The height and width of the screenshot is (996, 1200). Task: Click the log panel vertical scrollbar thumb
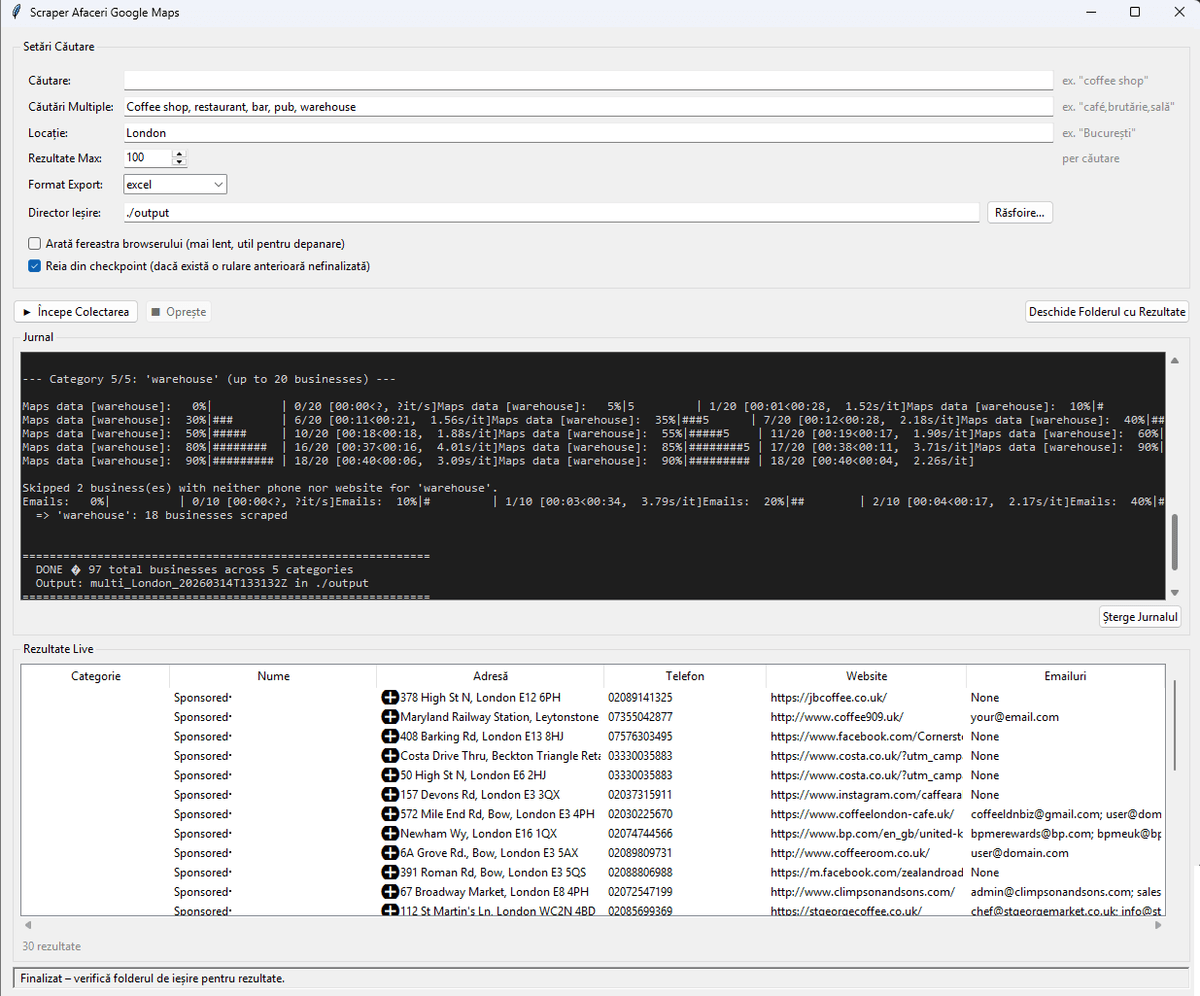click(x=1174, y=540)
